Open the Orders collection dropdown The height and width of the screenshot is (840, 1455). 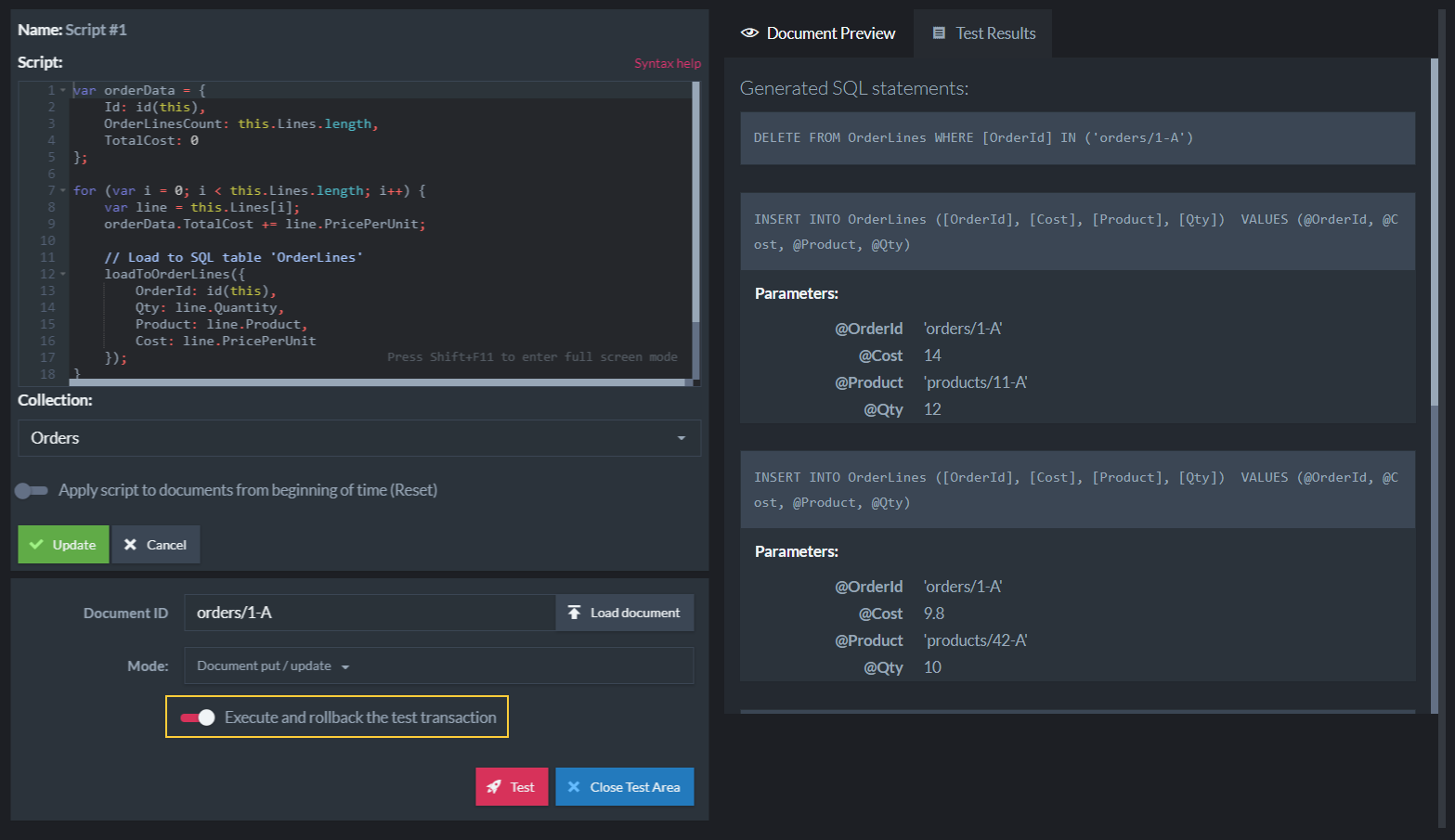(x=359, y=438)
